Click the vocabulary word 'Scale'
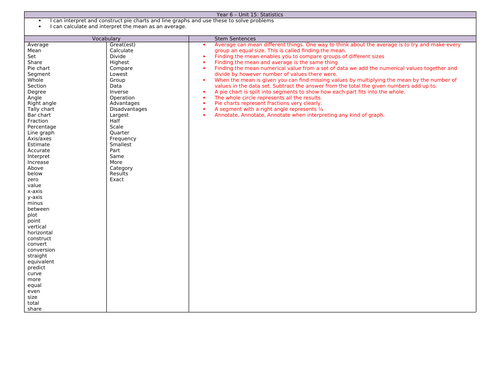 116,127
